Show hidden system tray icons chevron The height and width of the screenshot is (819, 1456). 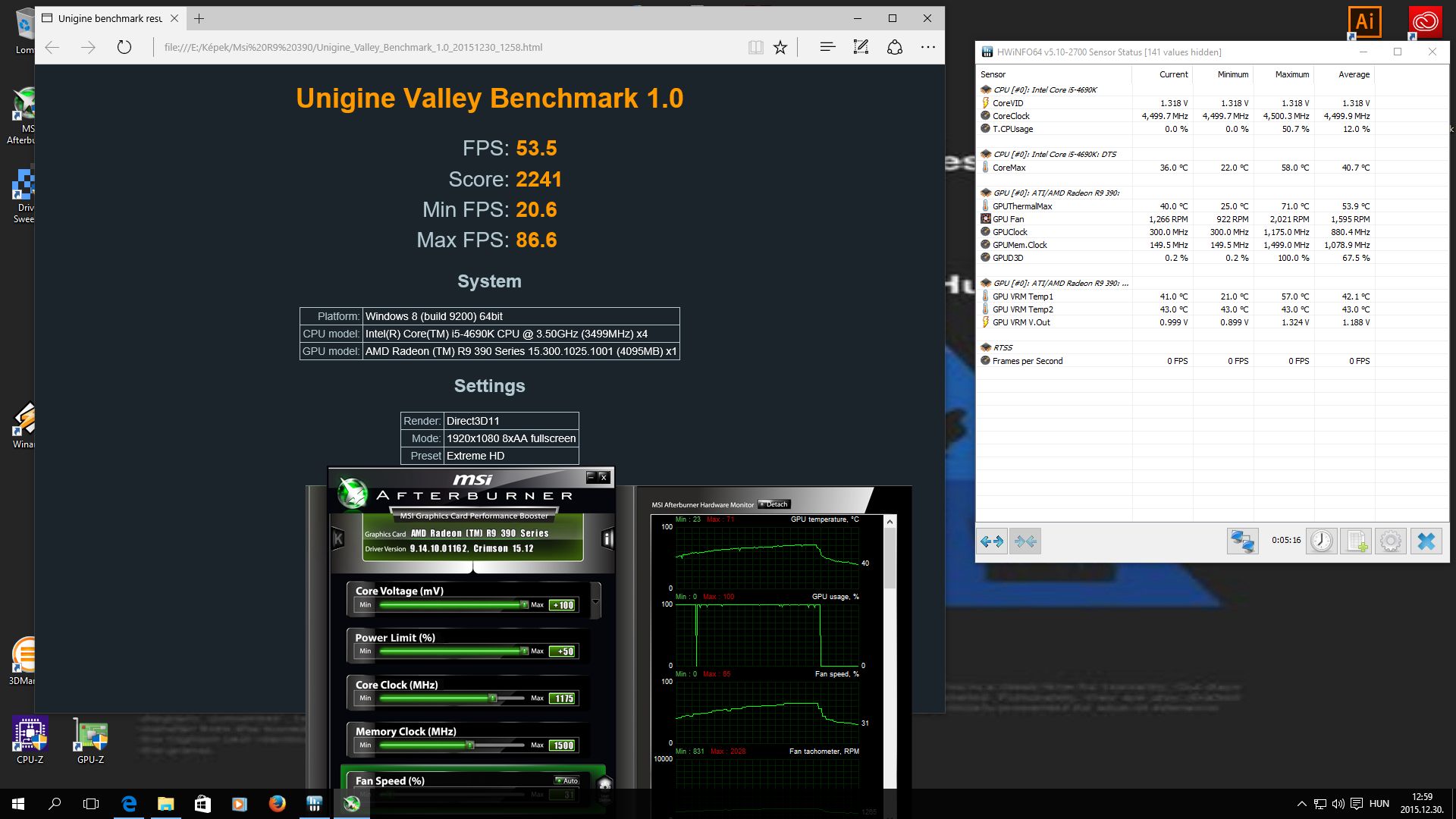tap(1301, 804)
